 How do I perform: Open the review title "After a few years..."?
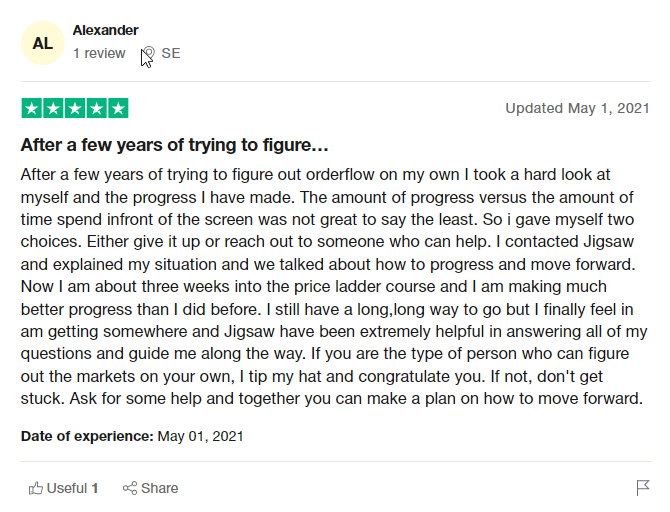[174, 145]
